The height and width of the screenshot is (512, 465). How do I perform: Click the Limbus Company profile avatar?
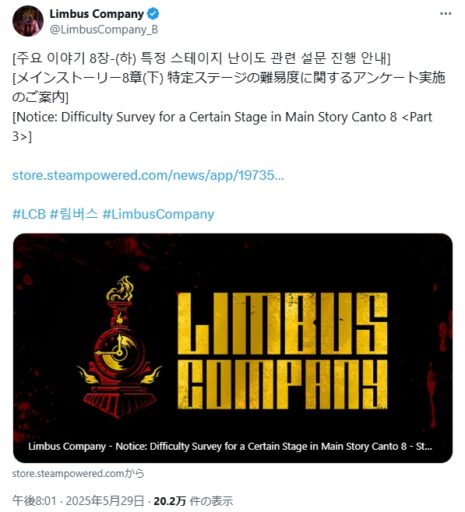pos(28,21)
